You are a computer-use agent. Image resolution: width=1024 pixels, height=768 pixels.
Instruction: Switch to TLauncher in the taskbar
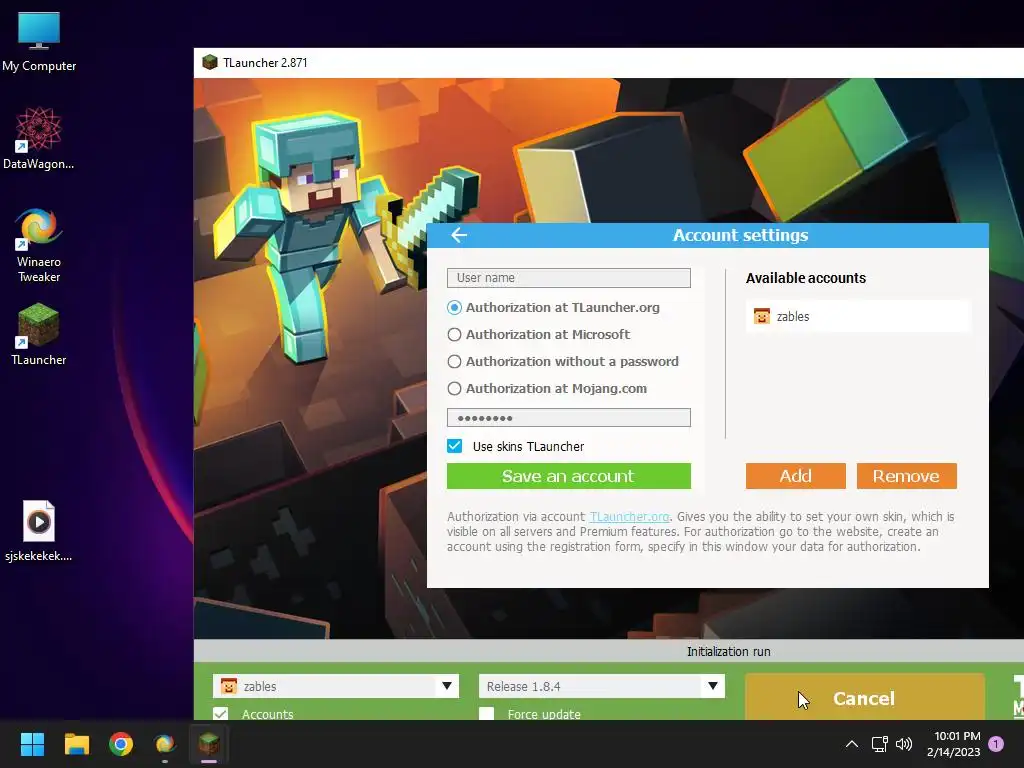(x=209, y=744)
